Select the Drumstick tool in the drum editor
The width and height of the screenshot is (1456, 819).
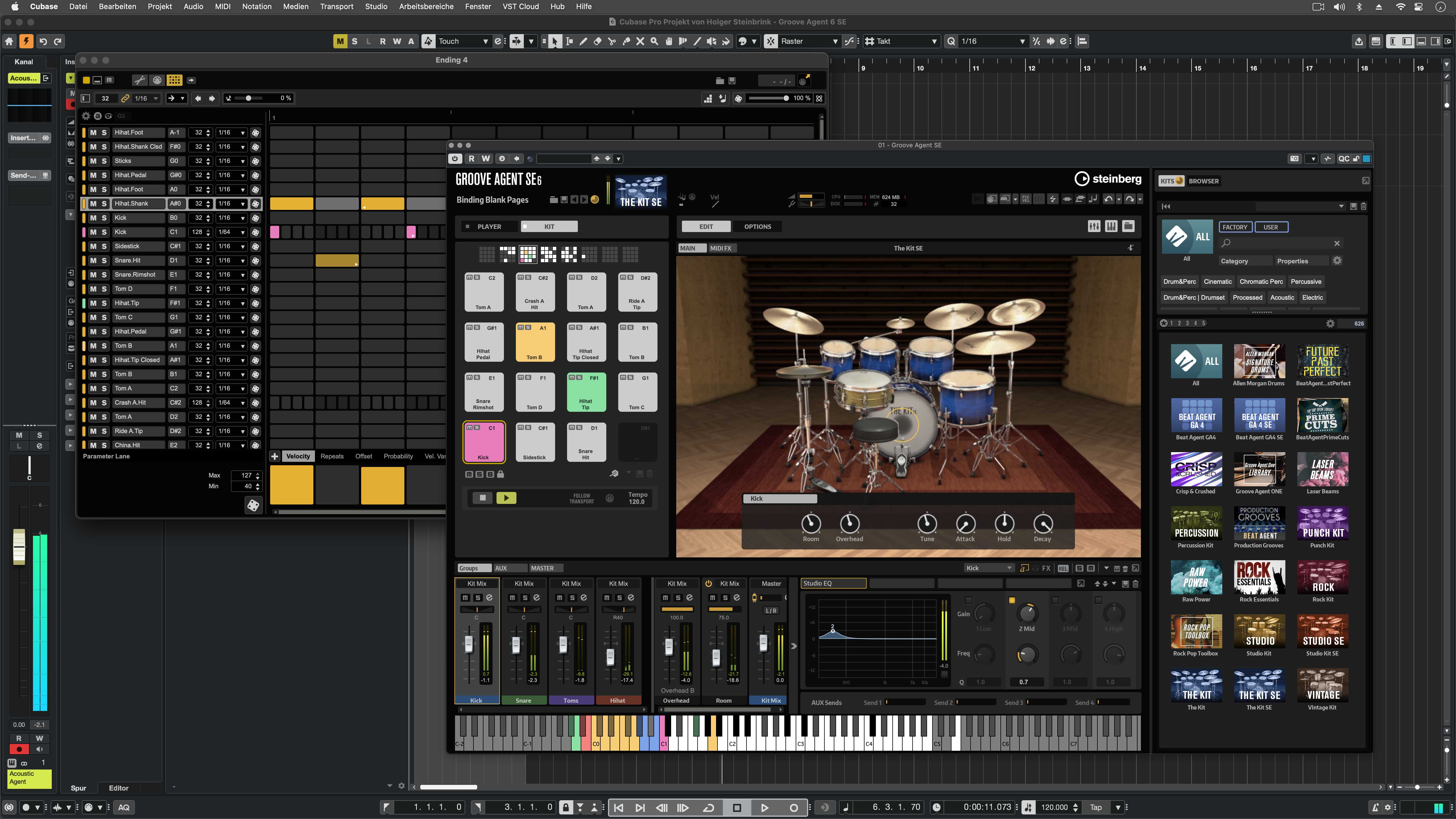(x=140, y=80)
